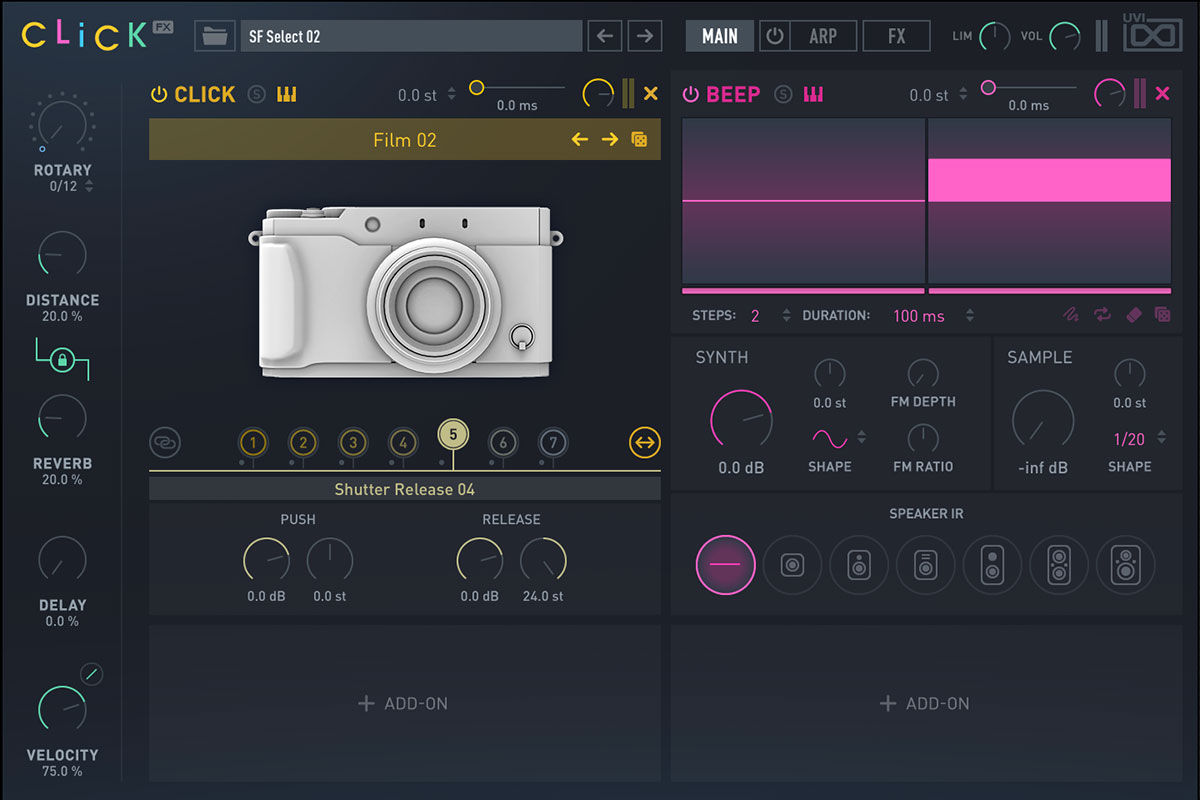Switch to the FX tab
Viewport: 1200px width, 800px height.
pos(897,36)
